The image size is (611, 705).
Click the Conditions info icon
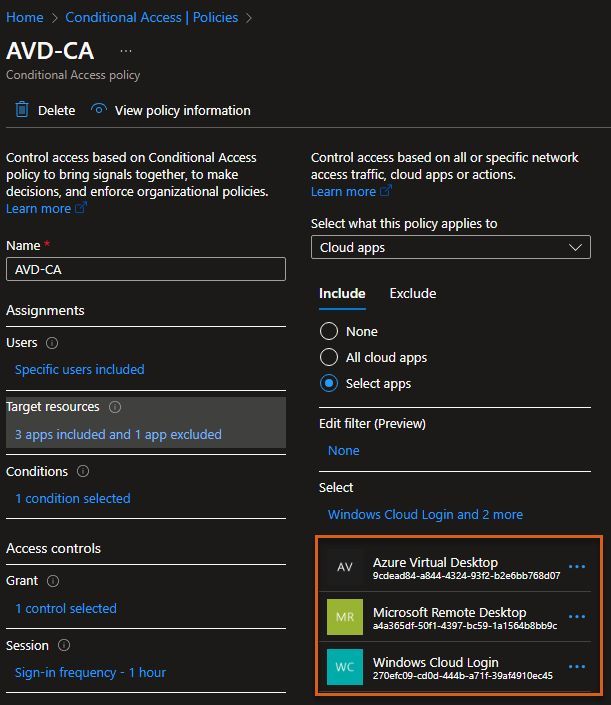[x=83, y=471]
